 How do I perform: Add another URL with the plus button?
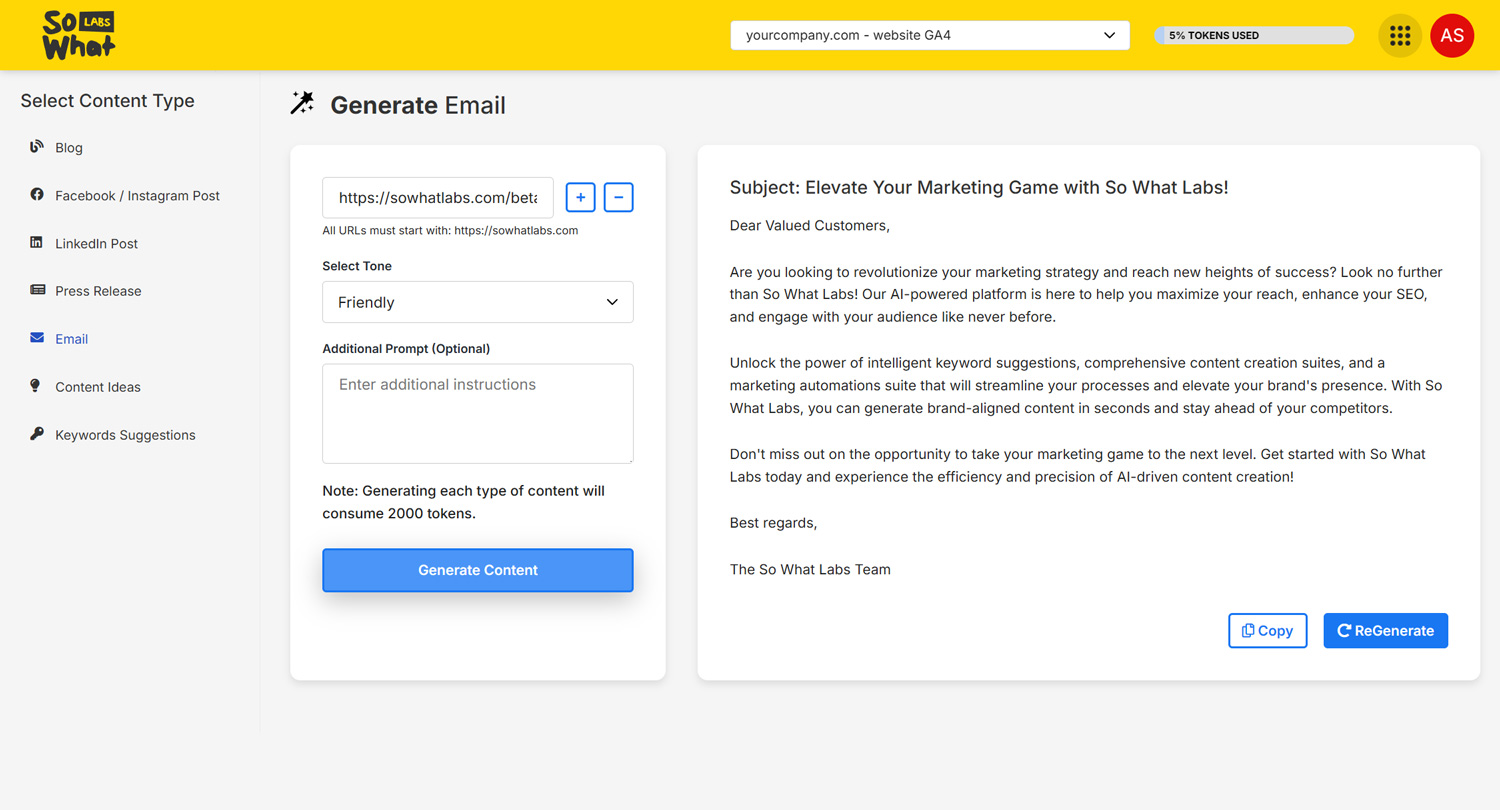581,198
